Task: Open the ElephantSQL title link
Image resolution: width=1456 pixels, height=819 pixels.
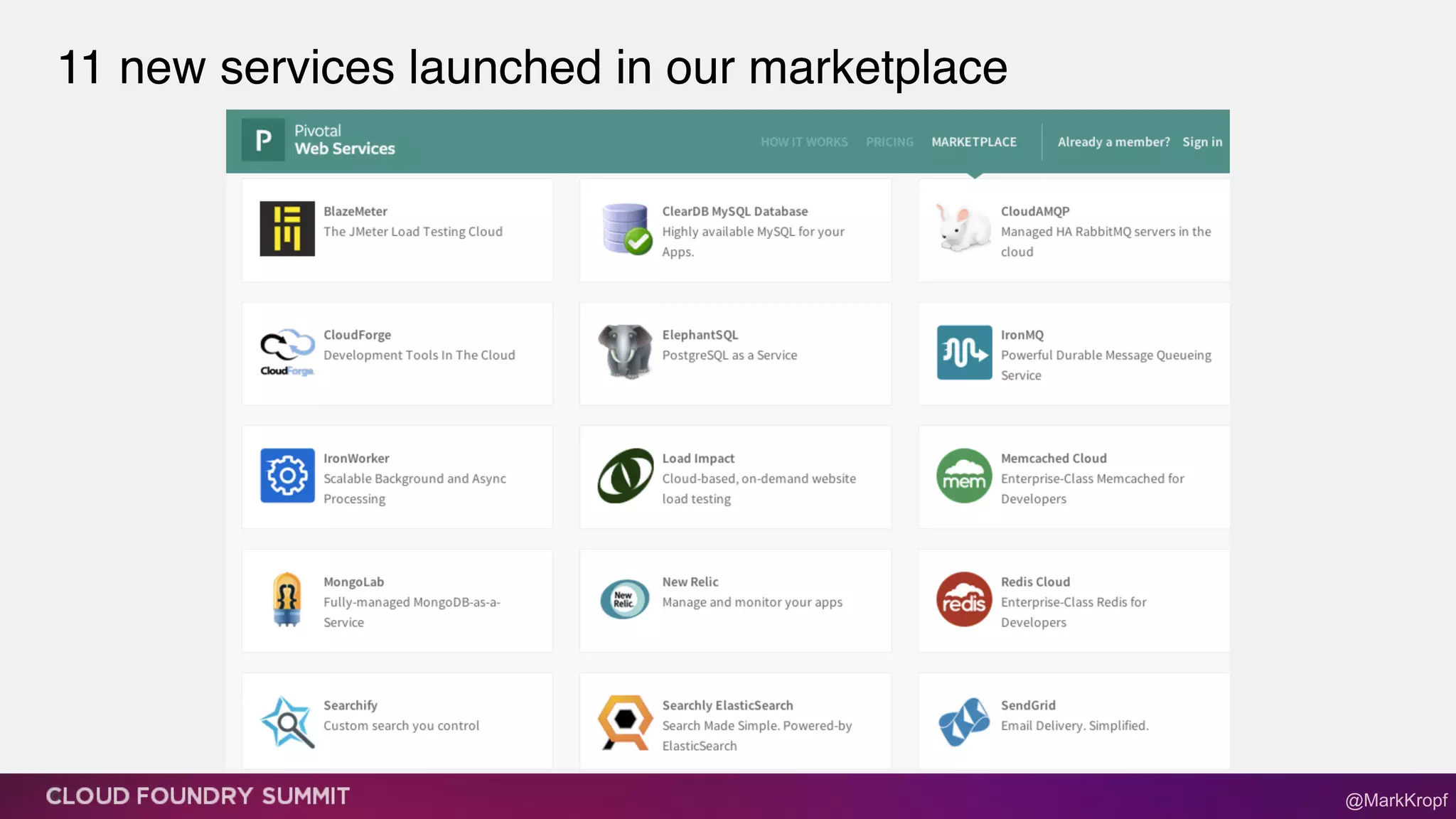Action: [x=700, y=335]
